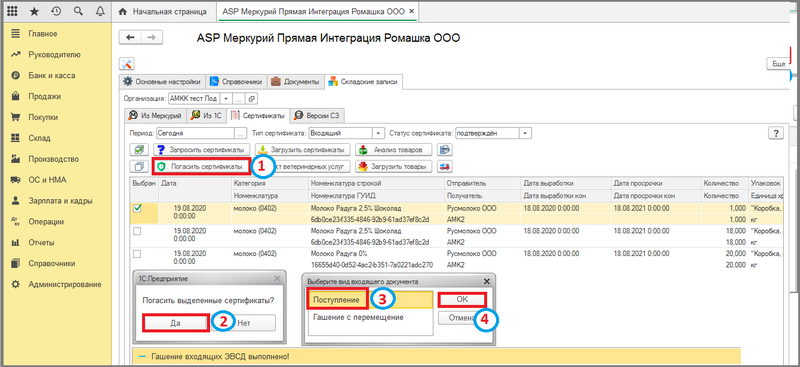Open period chooser ellipsis button
This screenshot has width=800, height=367.
click(x=241, y=133)
